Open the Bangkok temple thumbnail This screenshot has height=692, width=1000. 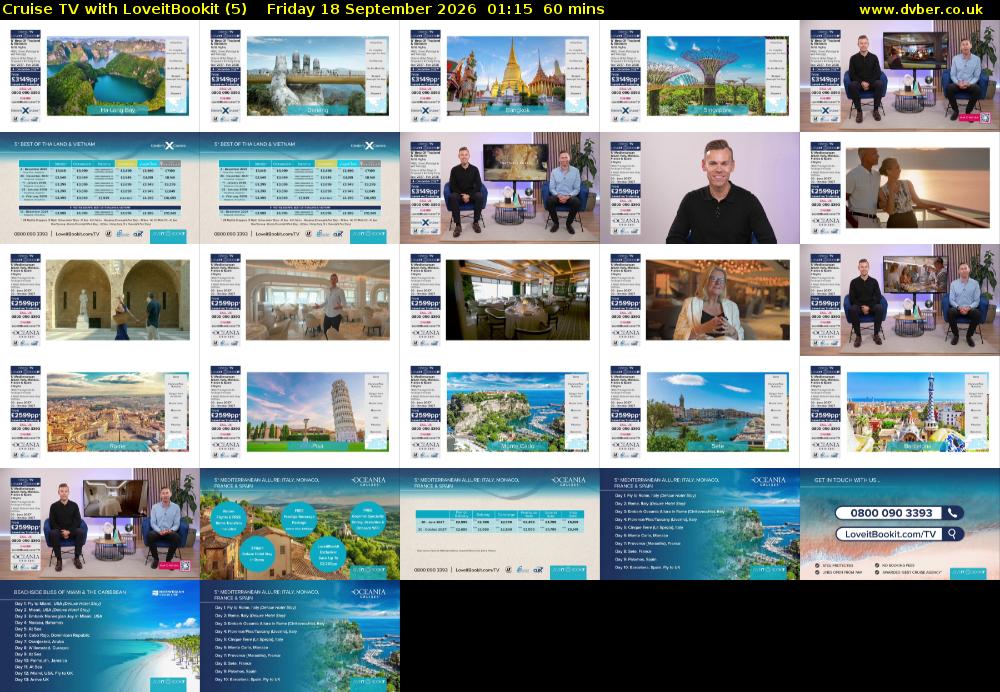[x=499, y=76]
